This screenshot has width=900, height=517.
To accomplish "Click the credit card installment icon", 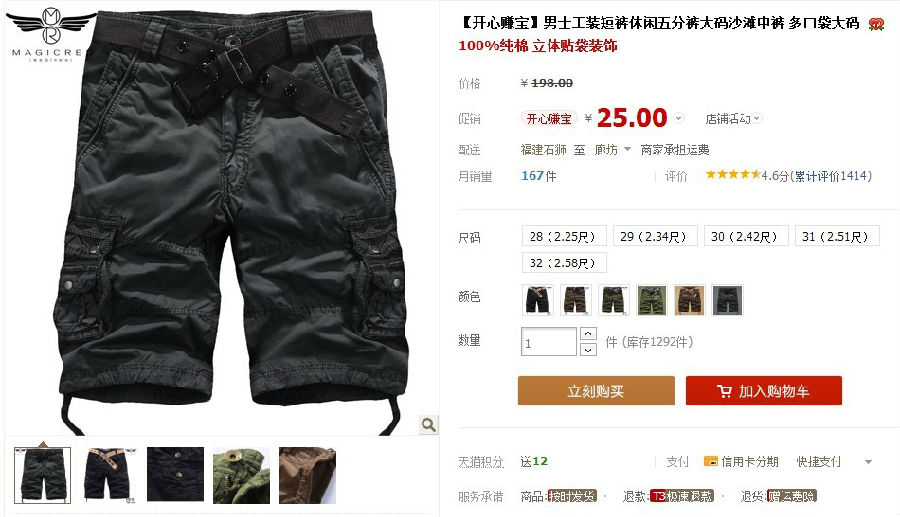I will 711,461.
